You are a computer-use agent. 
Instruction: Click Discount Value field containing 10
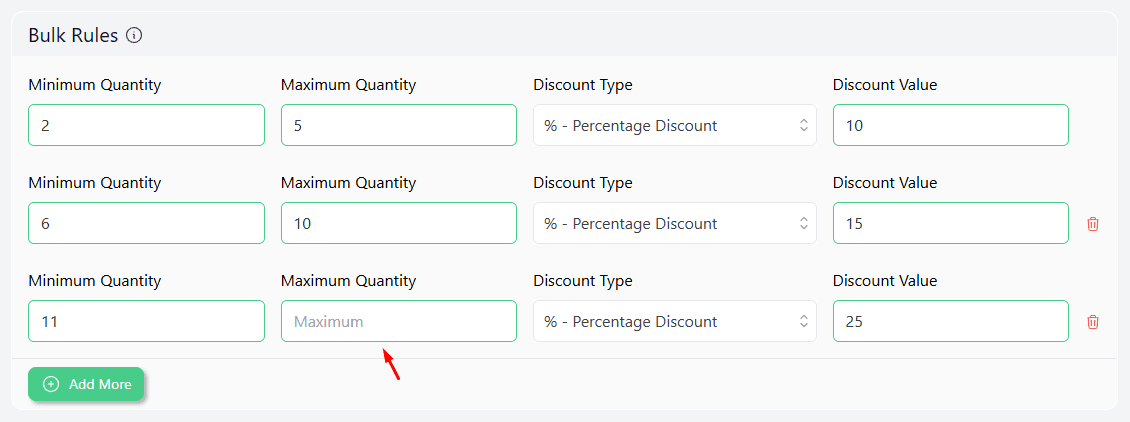coord(950,125)
